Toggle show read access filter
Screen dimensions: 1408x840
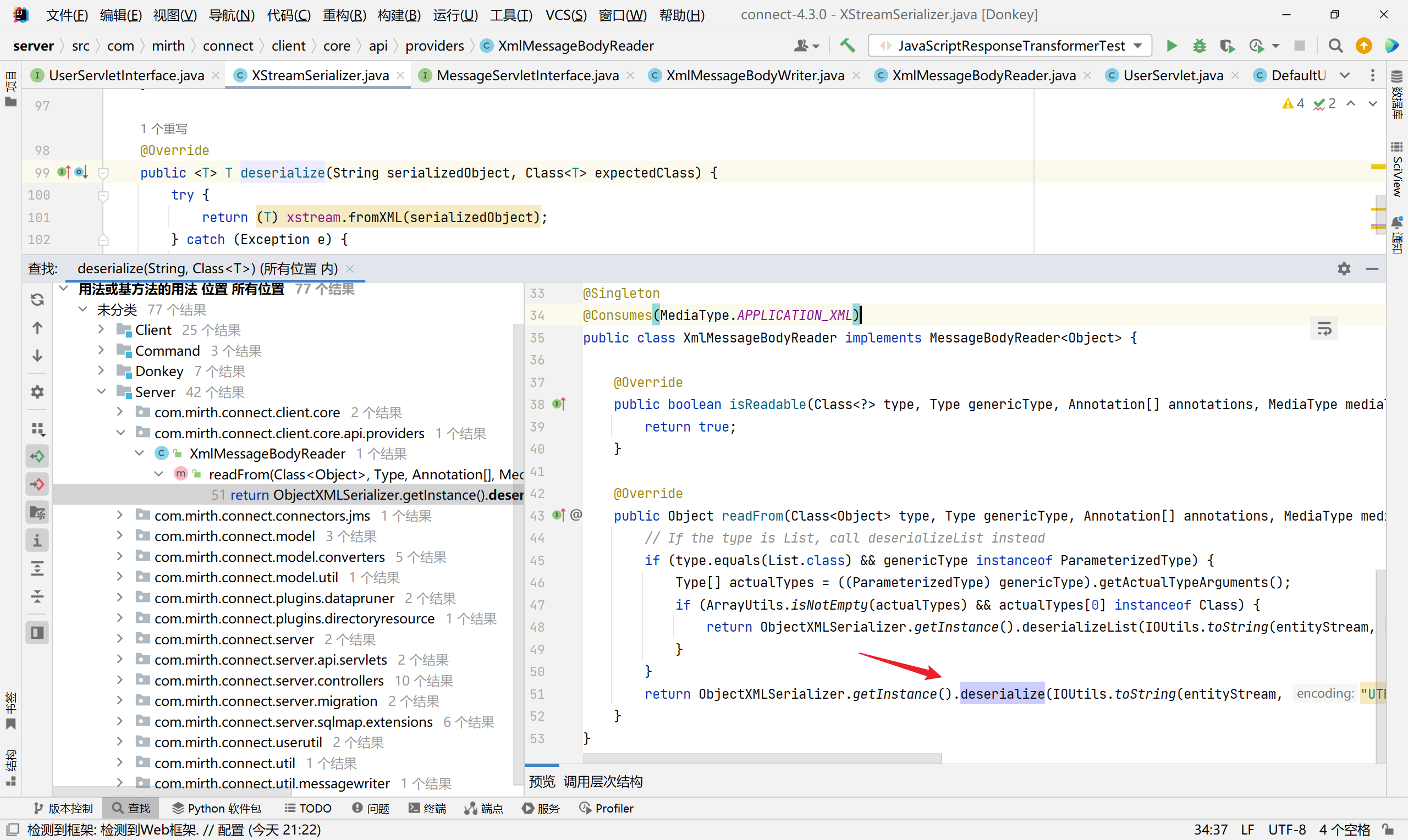coord(37,456)
